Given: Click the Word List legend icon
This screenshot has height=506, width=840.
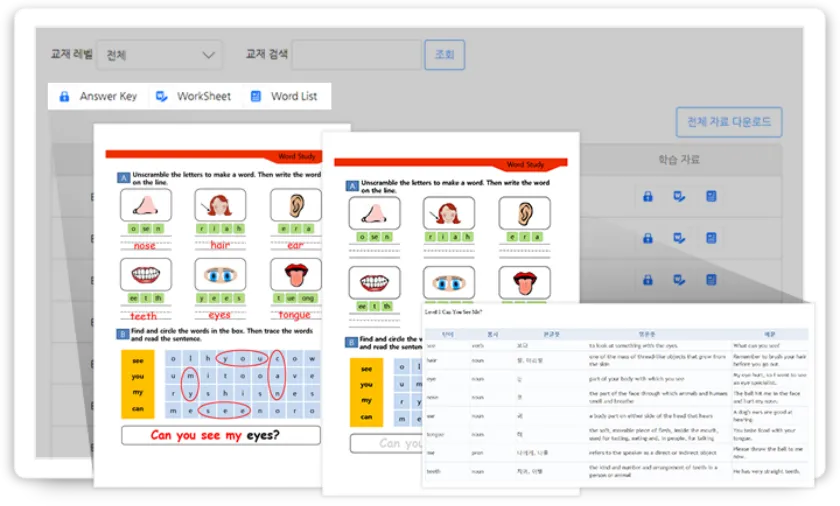Looking at the screenshot, I should [256, 97].
